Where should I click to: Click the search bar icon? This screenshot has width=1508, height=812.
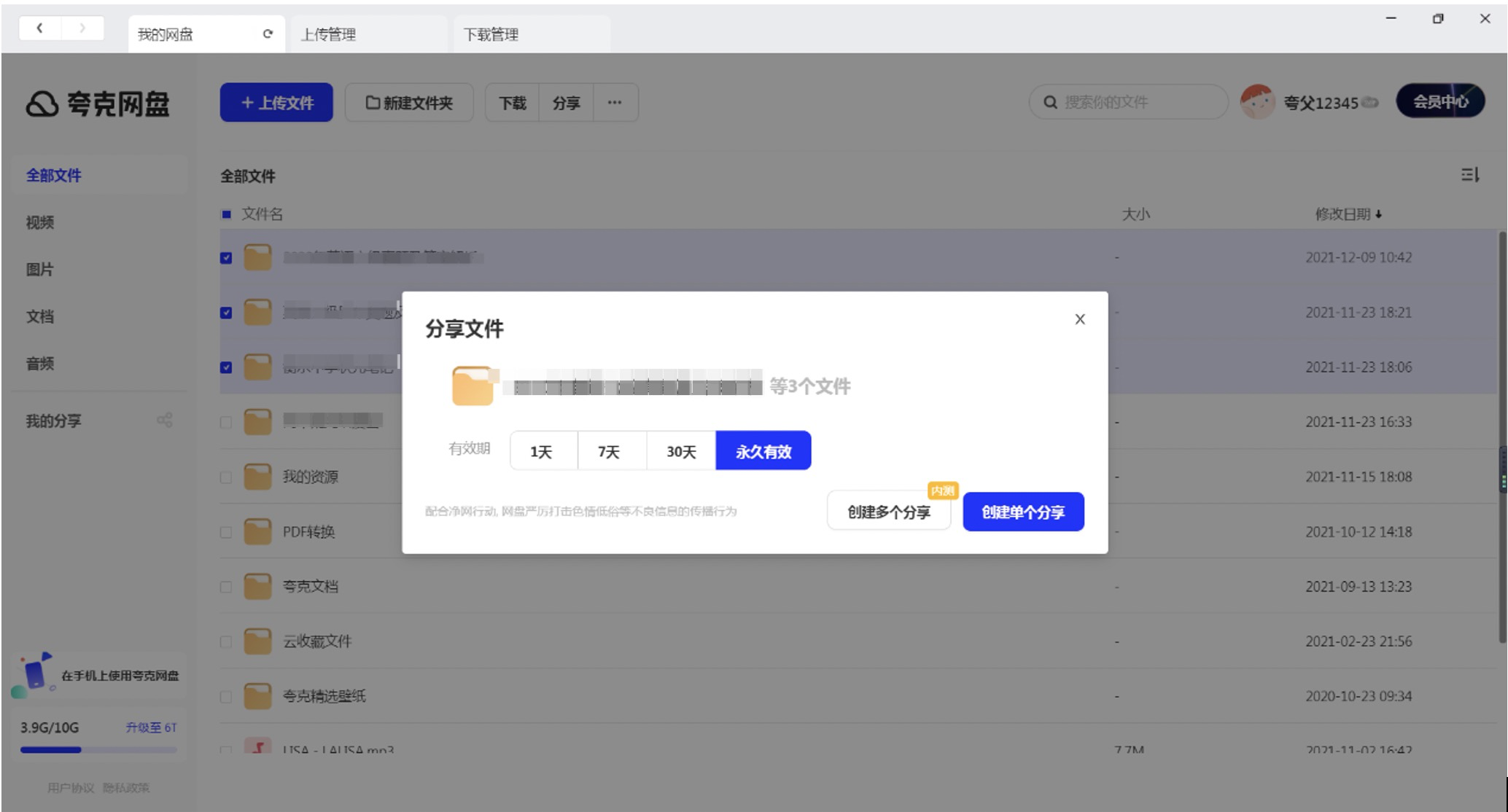coord(1049,103)
